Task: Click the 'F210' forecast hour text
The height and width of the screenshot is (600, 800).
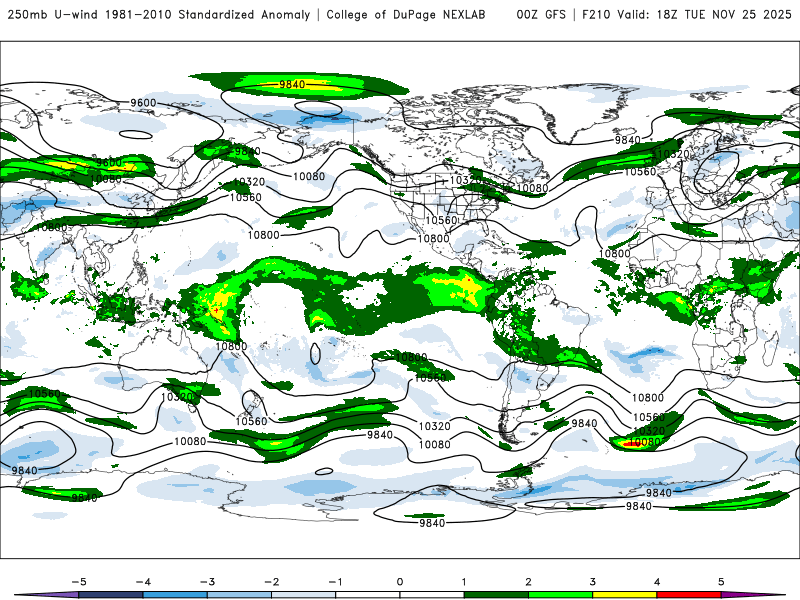Action: [x=596, y=15]
